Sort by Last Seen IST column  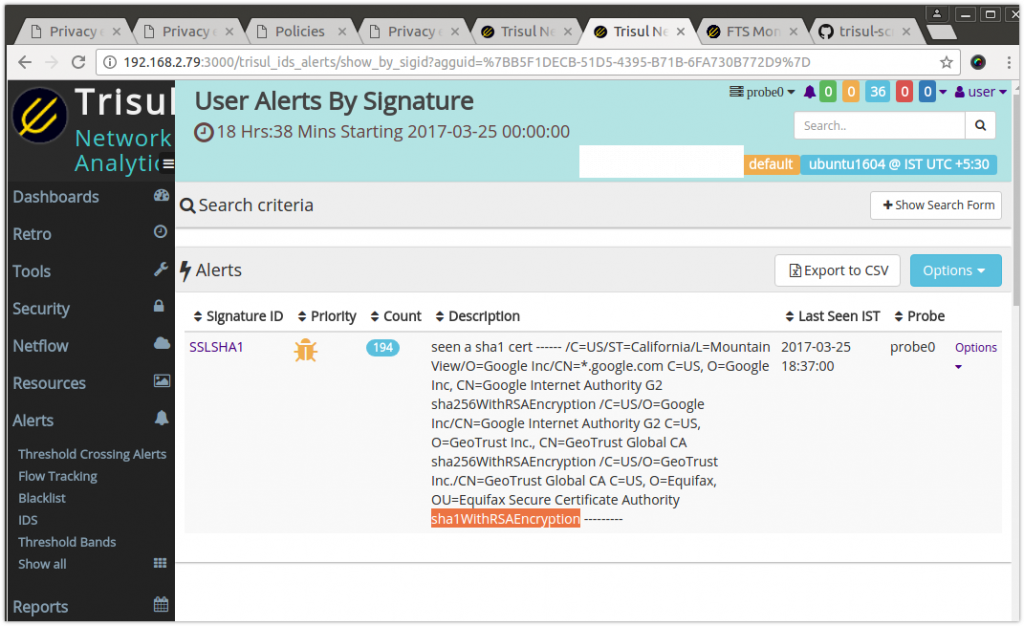[832, 316]
